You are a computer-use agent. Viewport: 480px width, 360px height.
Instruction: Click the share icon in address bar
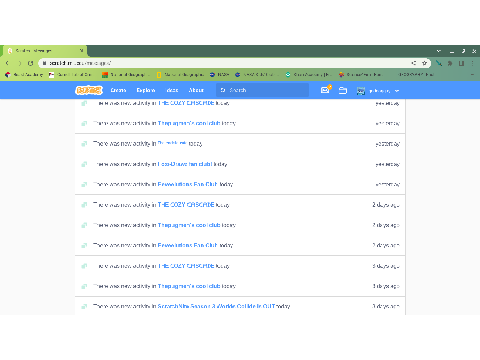tap(414, 63)
